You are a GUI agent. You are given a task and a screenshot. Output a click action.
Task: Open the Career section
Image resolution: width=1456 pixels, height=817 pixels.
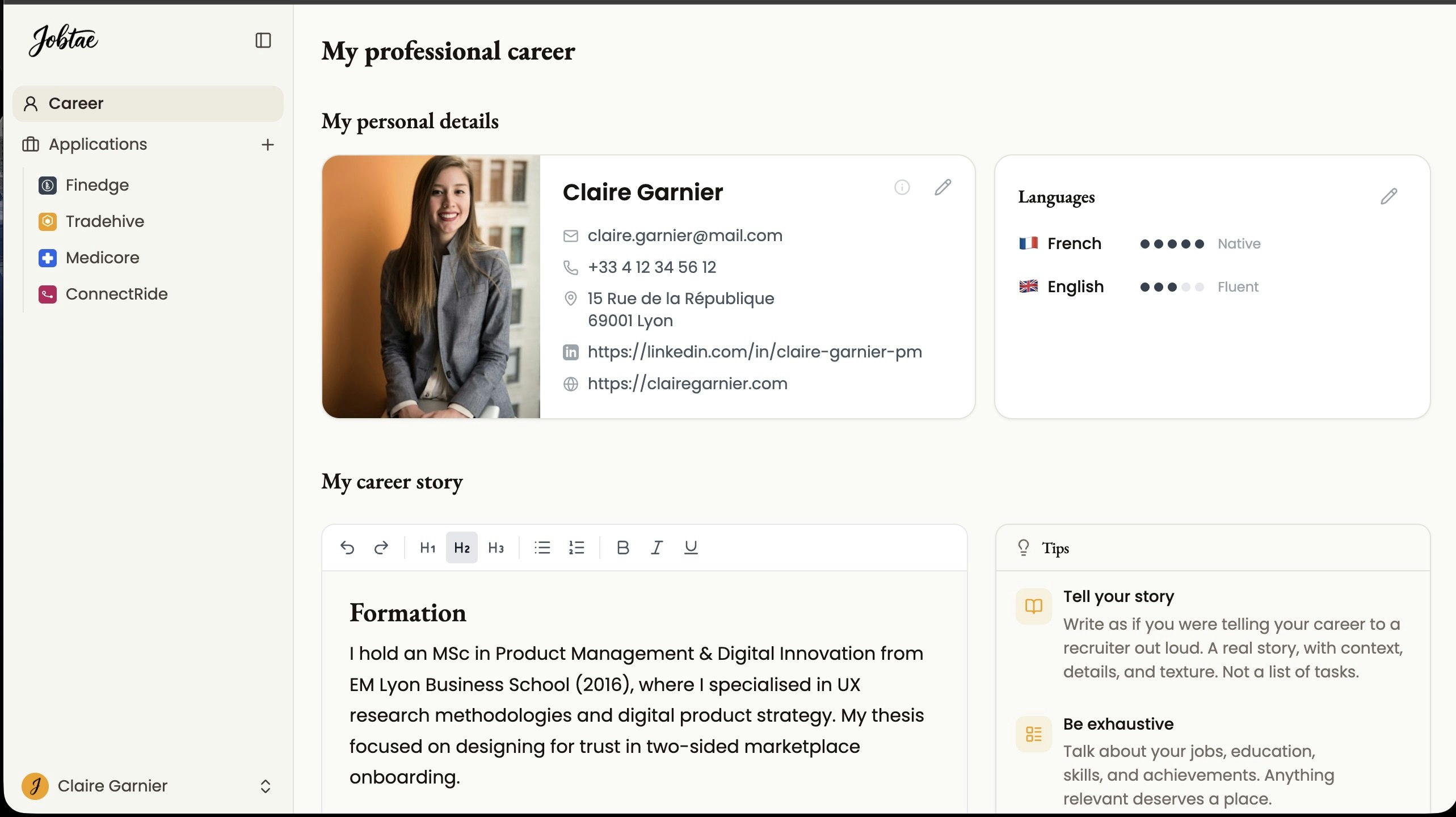[x=148, y=104]
